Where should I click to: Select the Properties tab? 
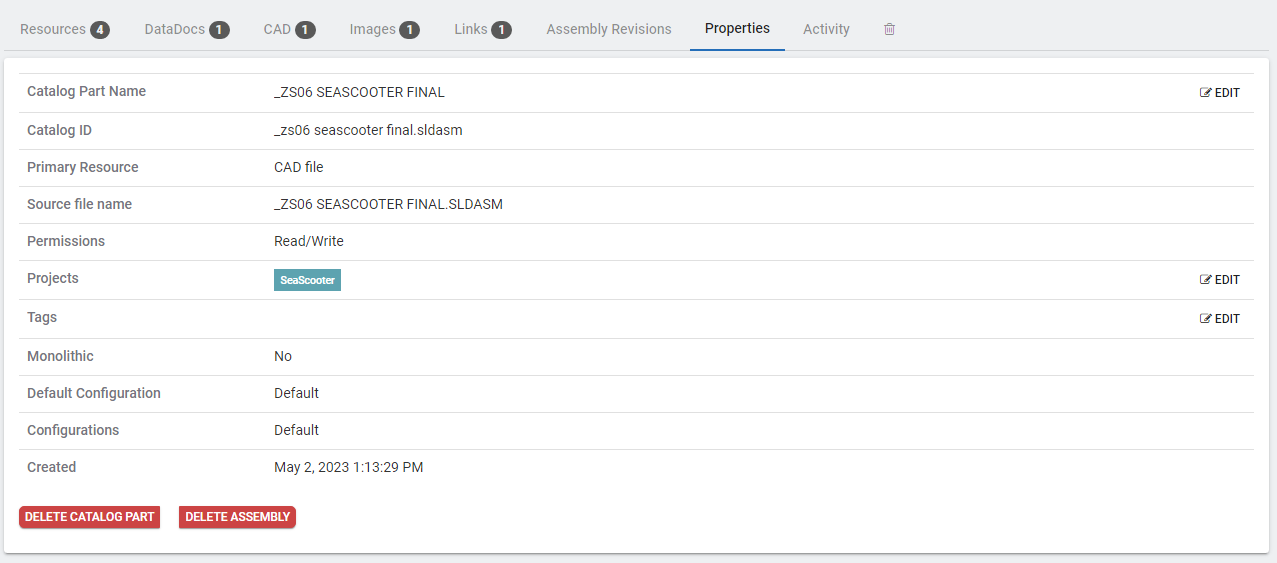(737, 28)
